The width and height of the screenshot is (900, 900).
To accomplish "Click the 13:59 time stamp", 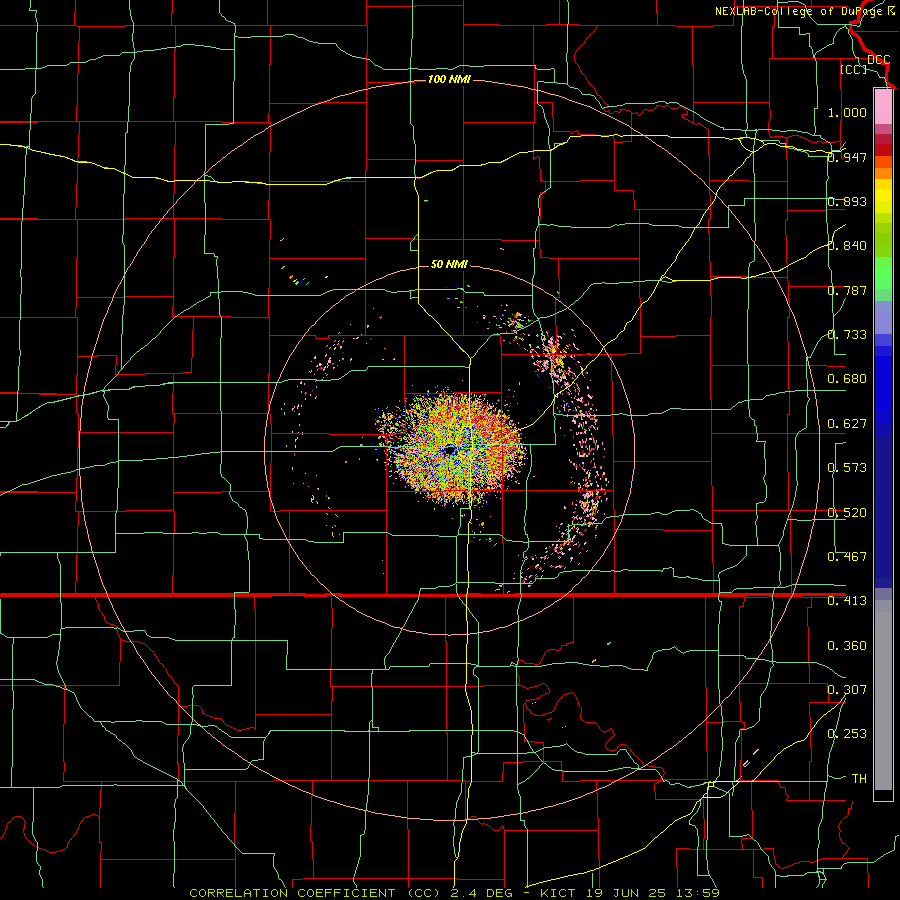I will coord(698,893).
